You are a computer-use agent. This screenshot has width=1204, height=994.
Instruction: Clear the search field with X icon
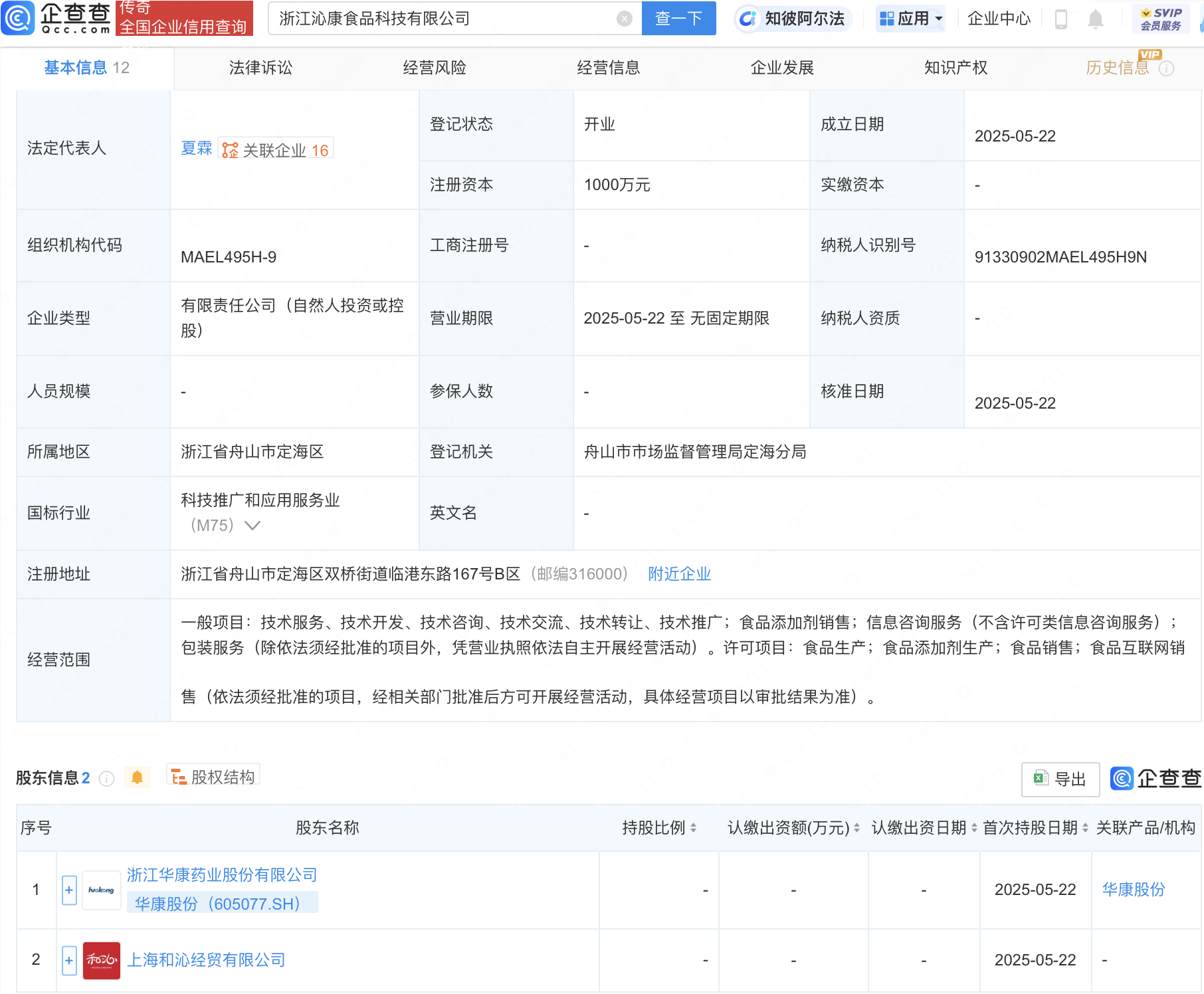624,19
